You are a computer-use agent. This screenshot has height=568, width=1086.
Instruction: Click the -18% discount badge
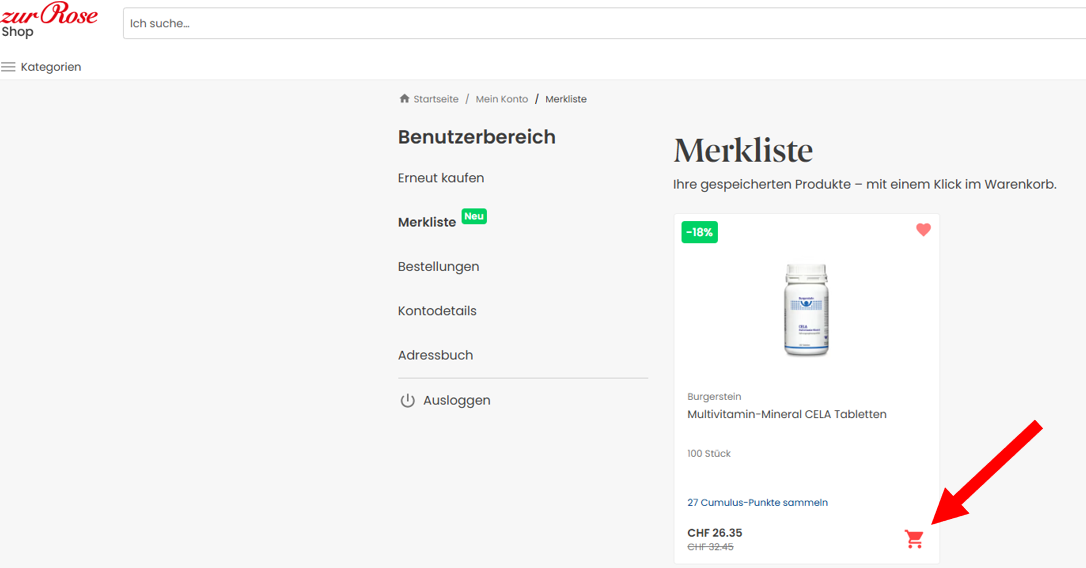point(700,232)
